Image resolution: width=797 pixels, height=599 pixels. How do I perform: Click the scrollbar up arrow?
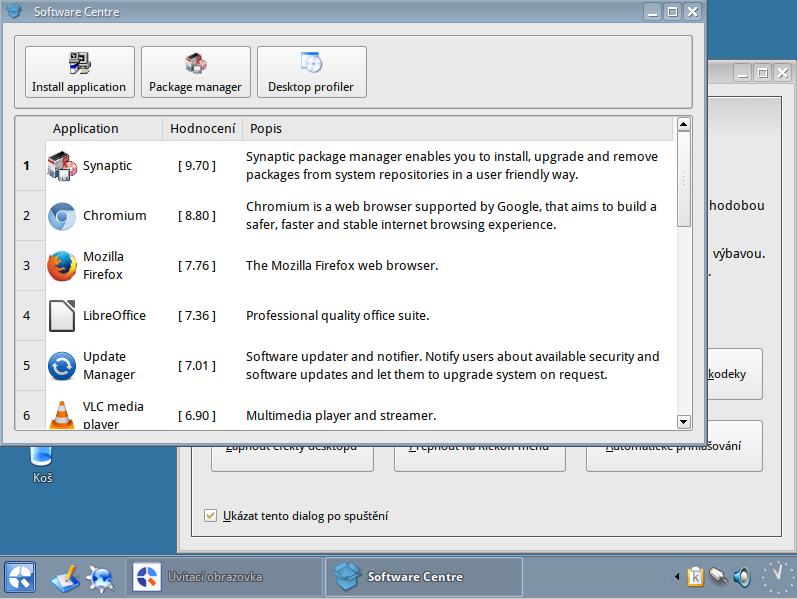[x=684, y=124]
